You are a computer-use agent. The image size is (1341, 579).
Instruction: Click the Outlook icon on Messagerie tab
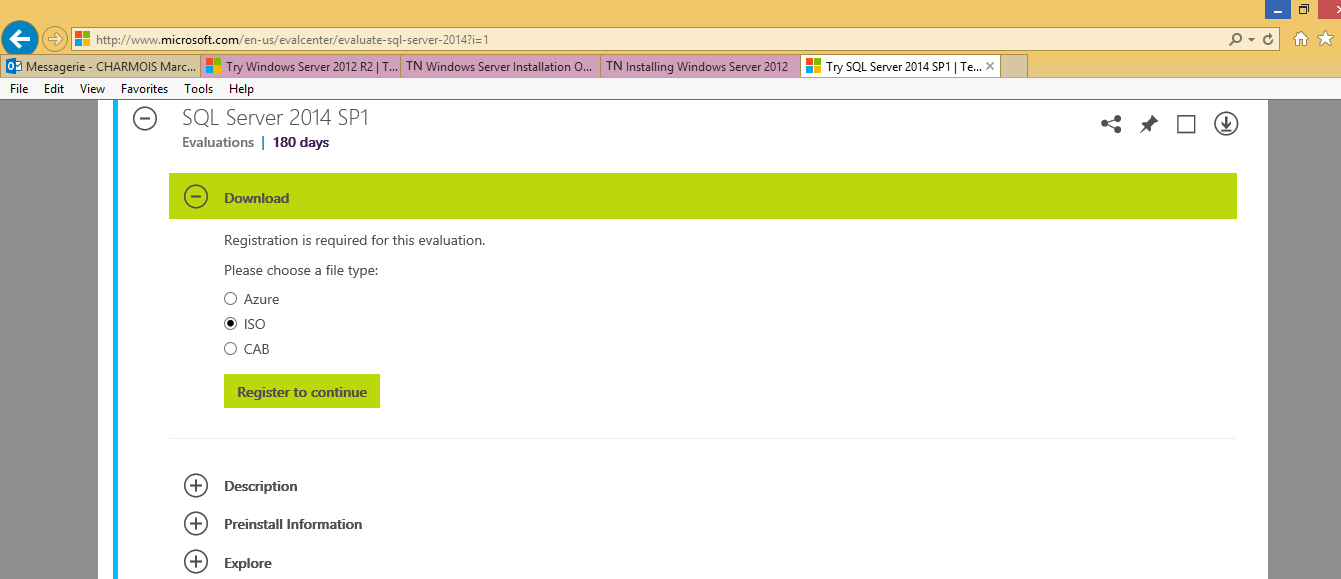[14, 67]
